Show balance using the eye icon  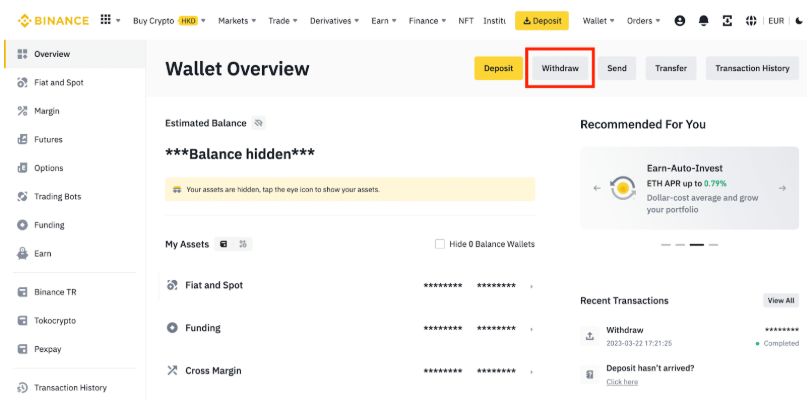pyautogui.click(x=258, y=123)
